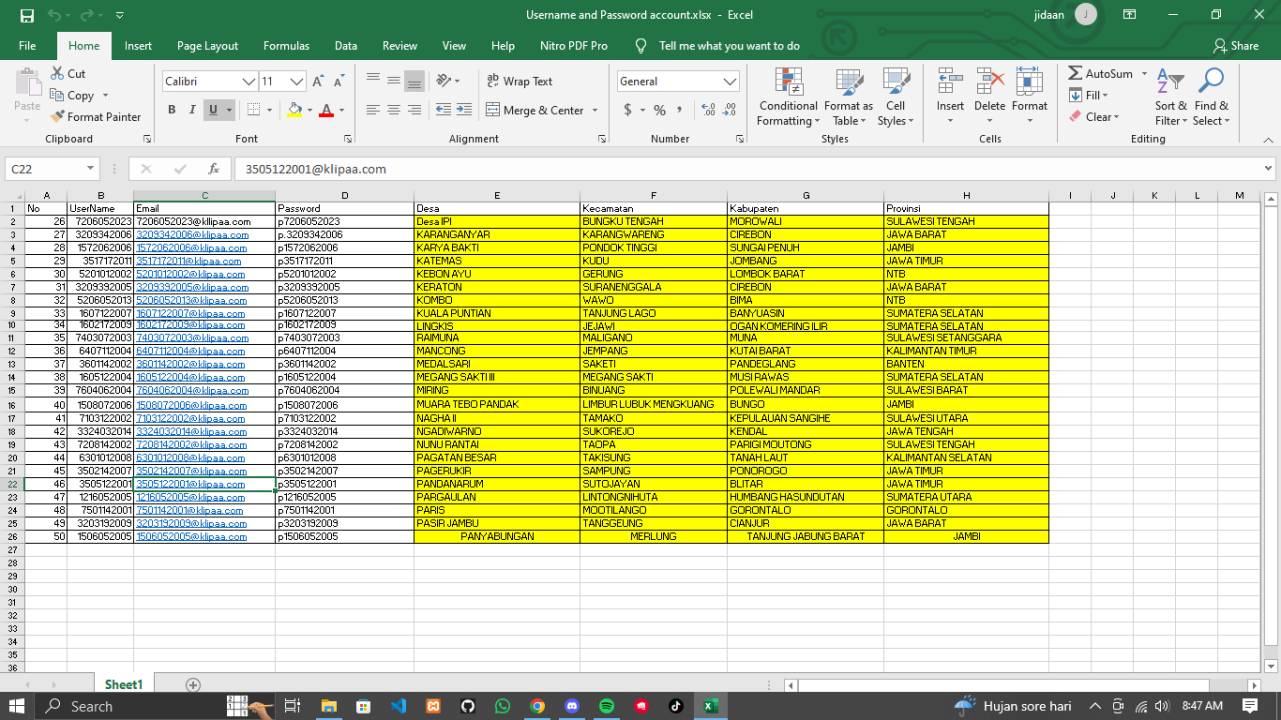This screenshot has width=1281, height=720.
Task: Open the font name dropdown showing Calibri
Action: (x=249, y=82)
